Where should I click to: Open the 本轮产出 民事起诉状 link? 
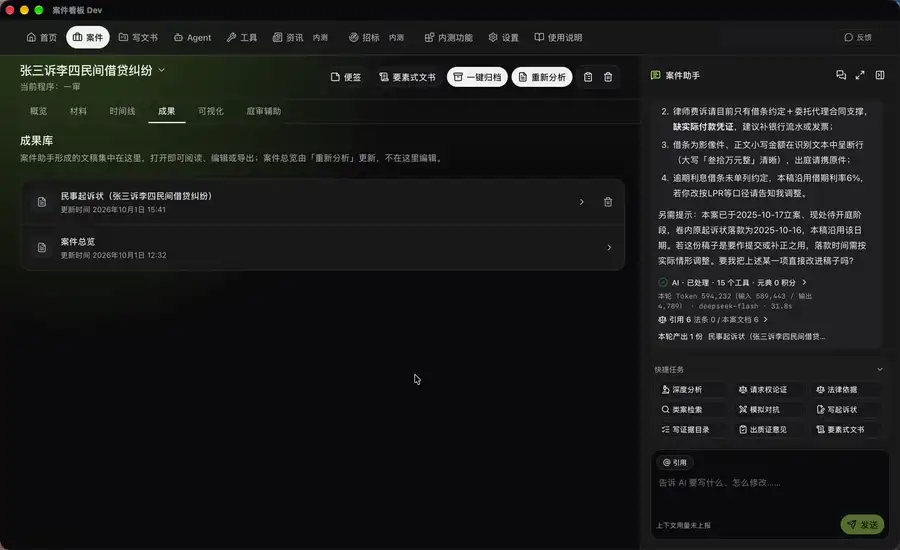tap(766, 336)
